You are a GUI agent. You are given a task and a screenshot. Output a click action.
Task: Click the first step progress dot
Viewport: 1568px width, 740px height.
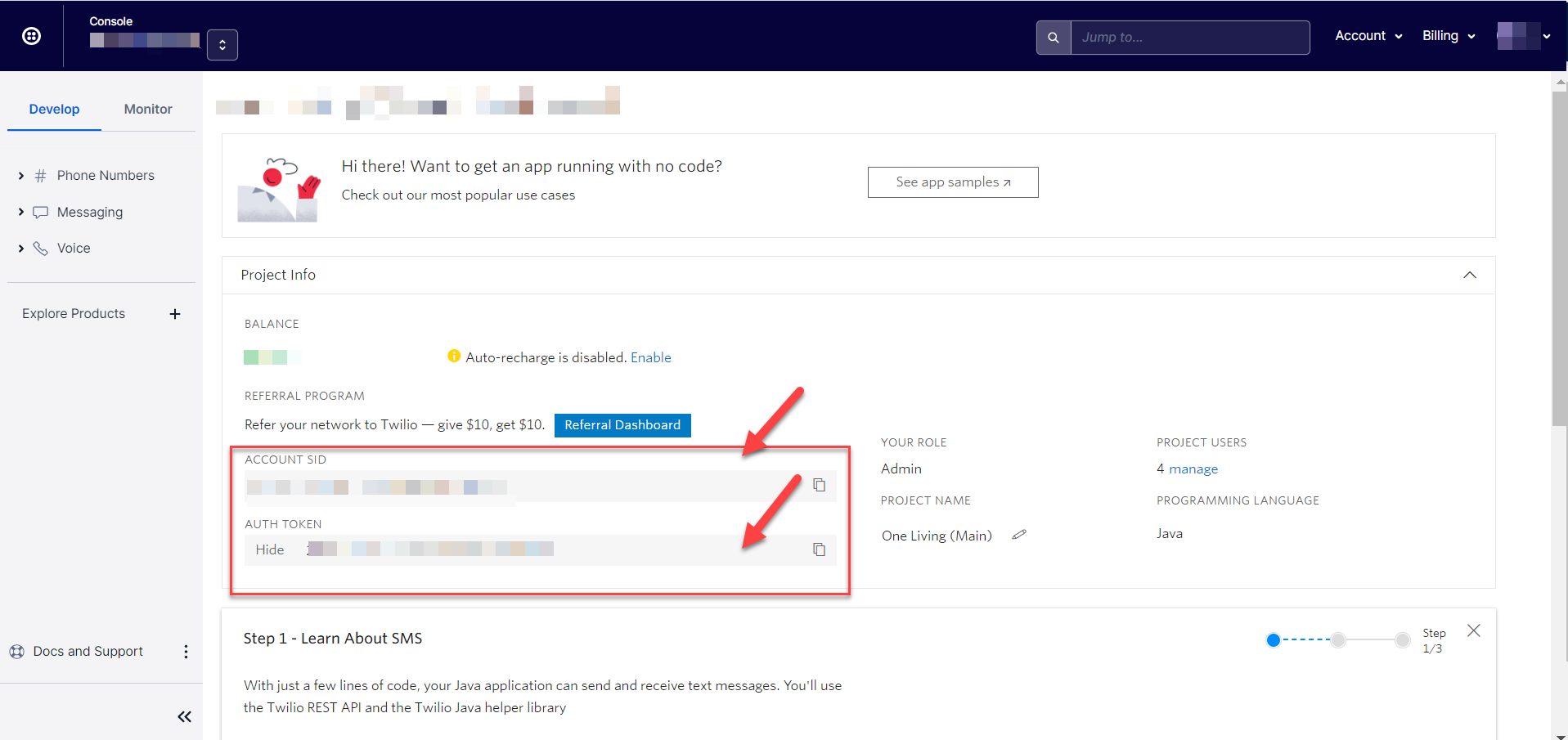tap(1273, 640)
